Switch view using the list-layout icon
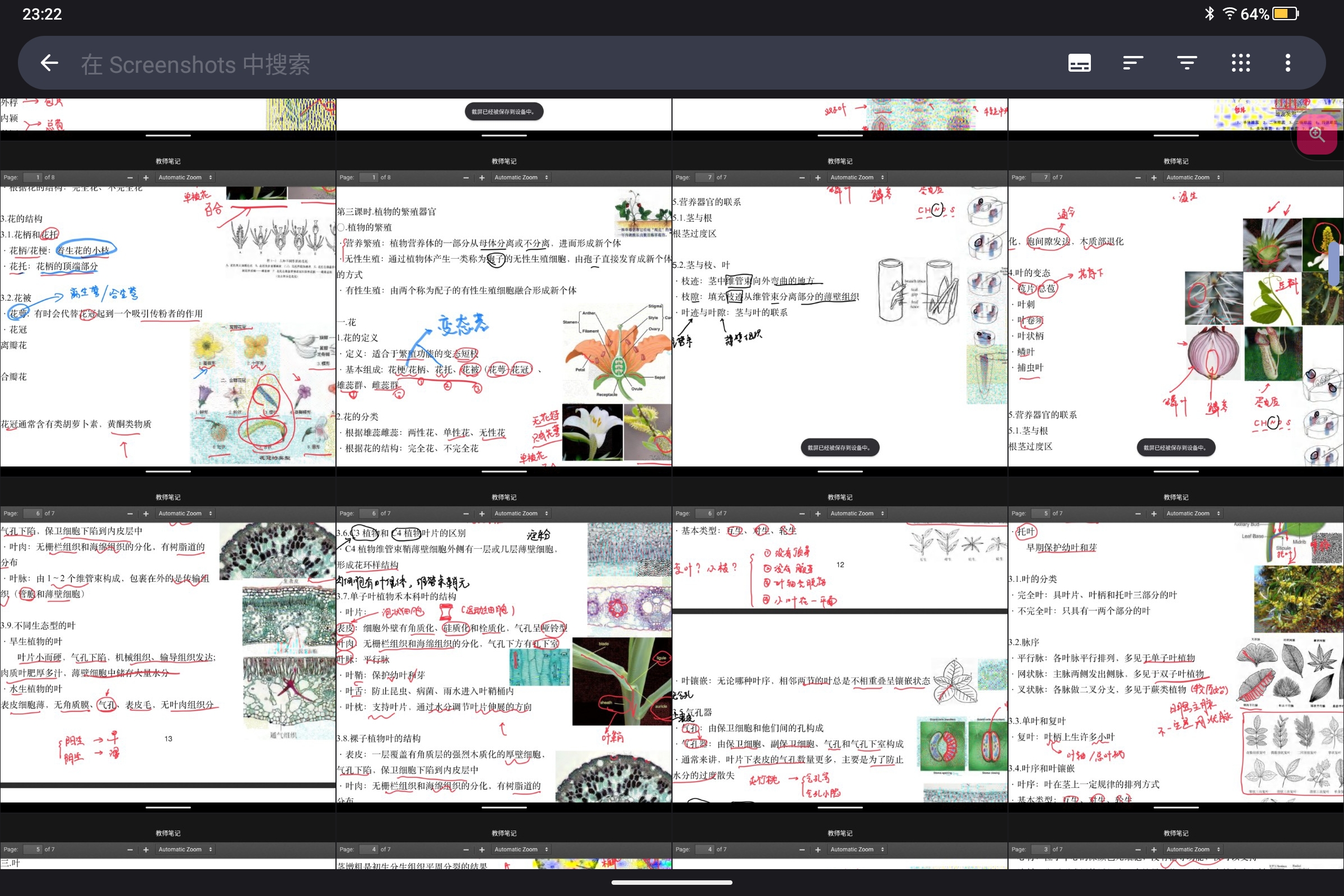1344x896 pixels. click(1080, 63)
